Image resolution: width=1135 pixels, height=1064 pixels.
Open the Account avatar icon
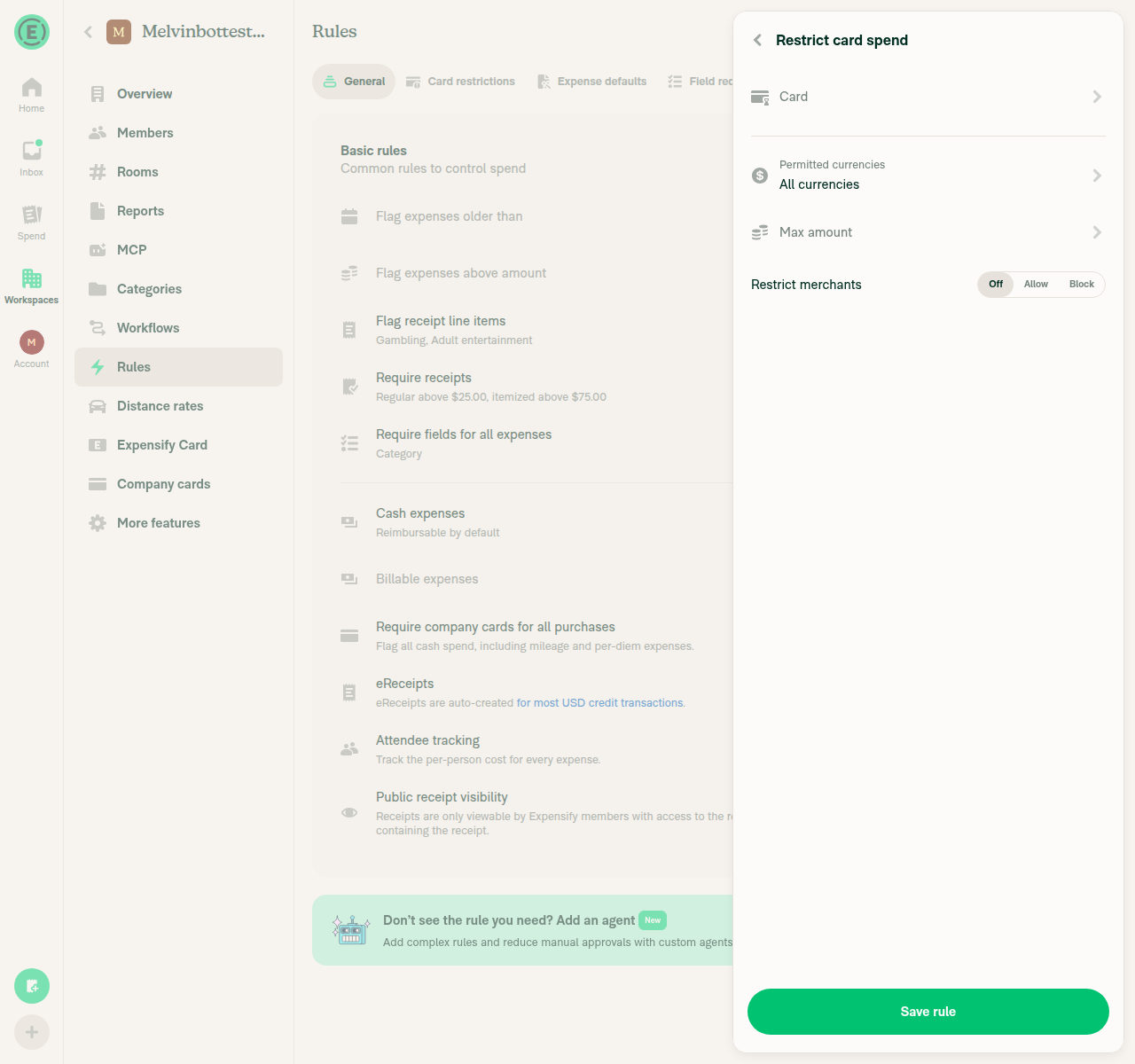pos(32,341)
